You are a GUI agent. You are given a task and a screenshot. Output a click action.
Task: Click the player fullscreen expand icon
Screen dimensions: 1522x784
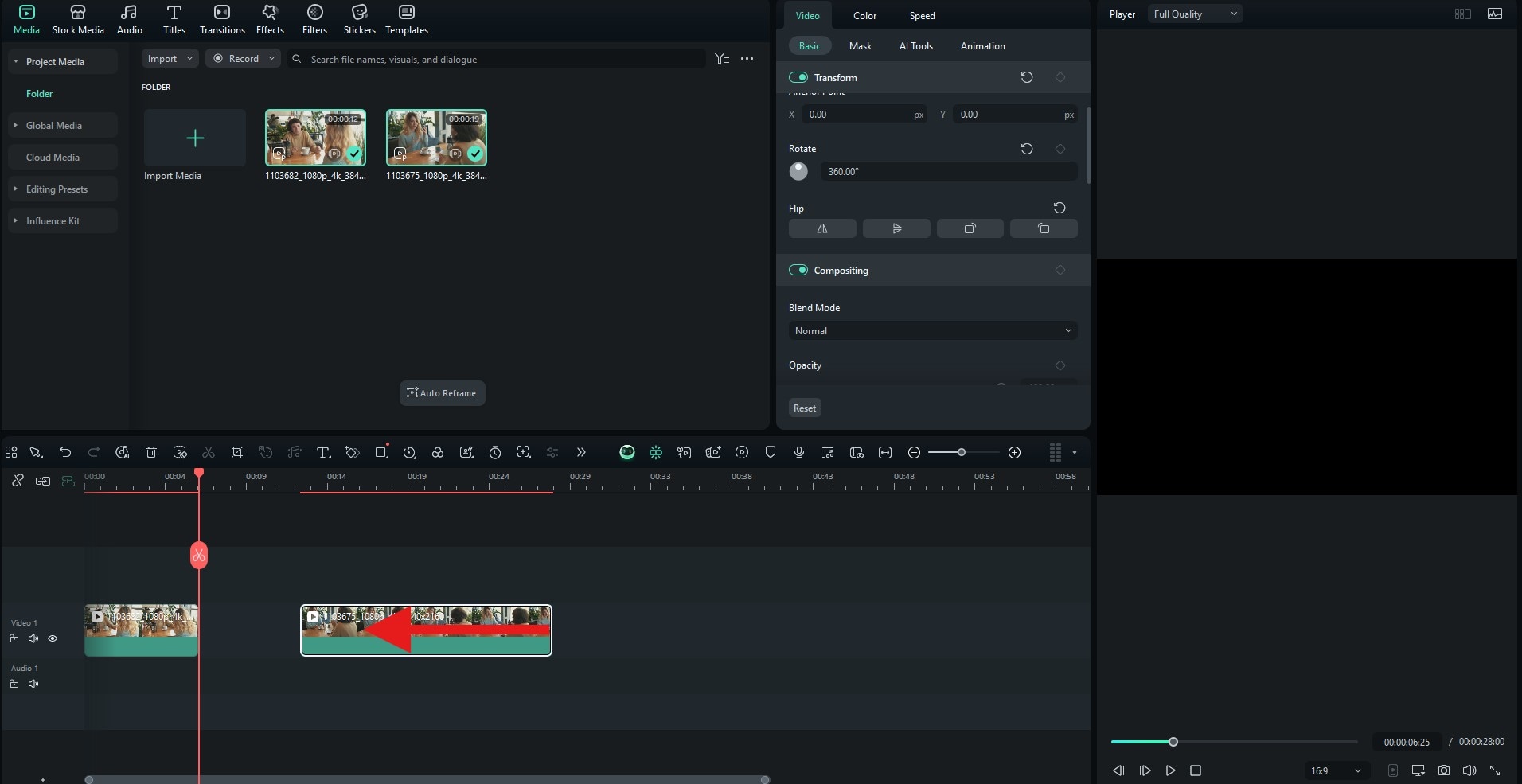(1495, 770)
